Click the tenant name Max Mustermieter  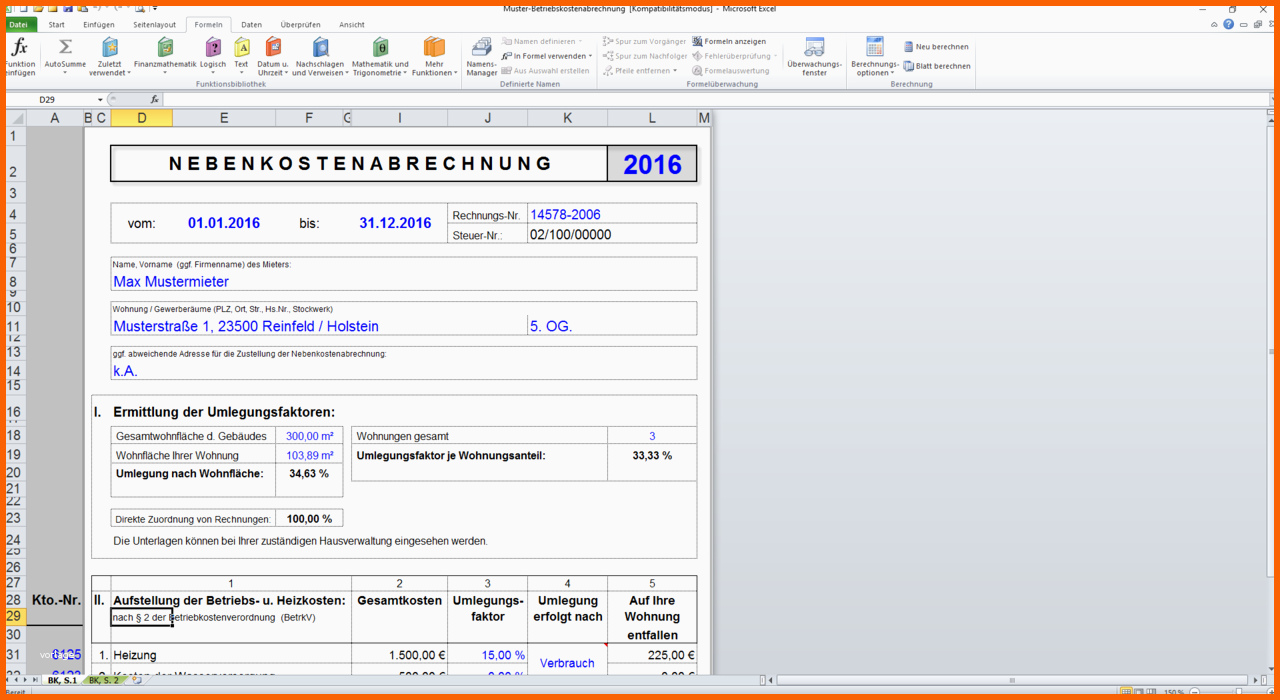pos(171,282)
